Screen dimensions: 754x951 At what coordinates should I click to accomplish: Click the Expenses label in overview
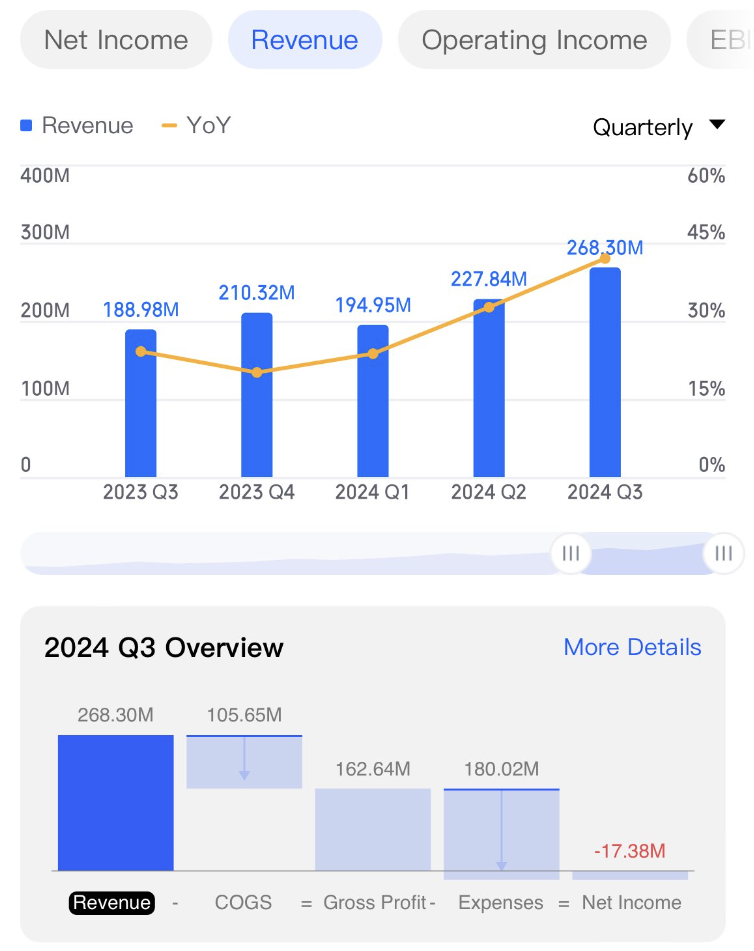499,903
